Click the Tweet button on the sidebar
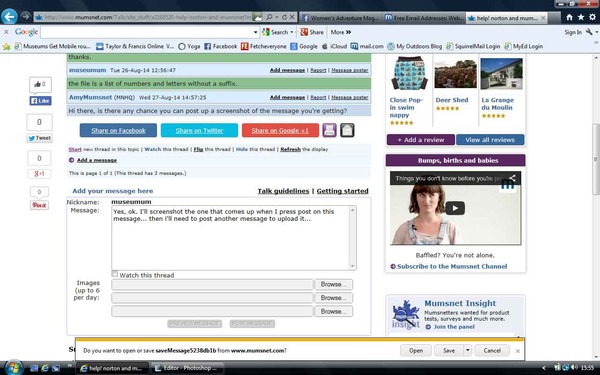Screen dimensions: 600x375 click(40, 138)
